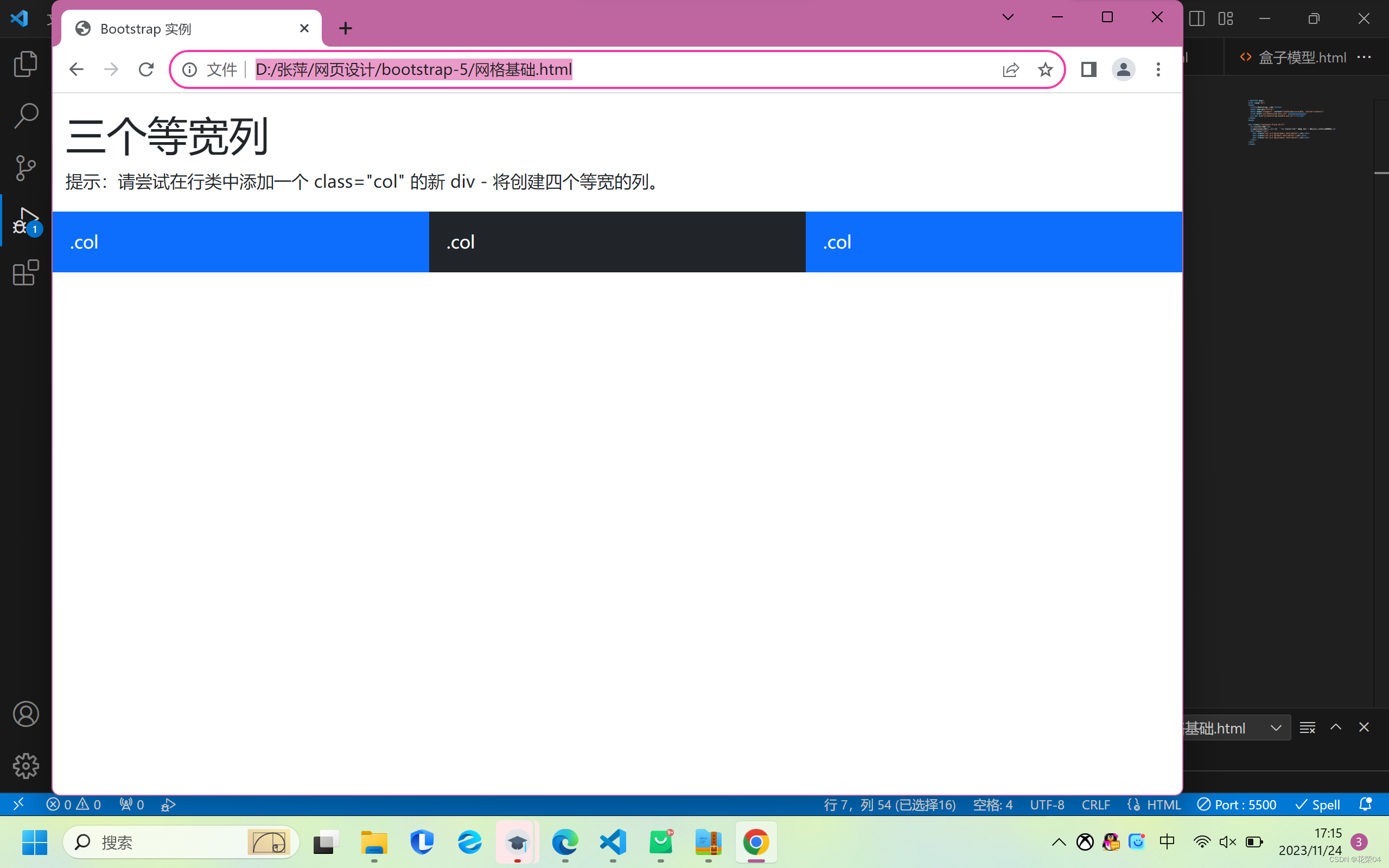Expand Chrome tab search chevron
Image resolution: width=1389 pixels, height=868 pixels.
click(1008, 17)
